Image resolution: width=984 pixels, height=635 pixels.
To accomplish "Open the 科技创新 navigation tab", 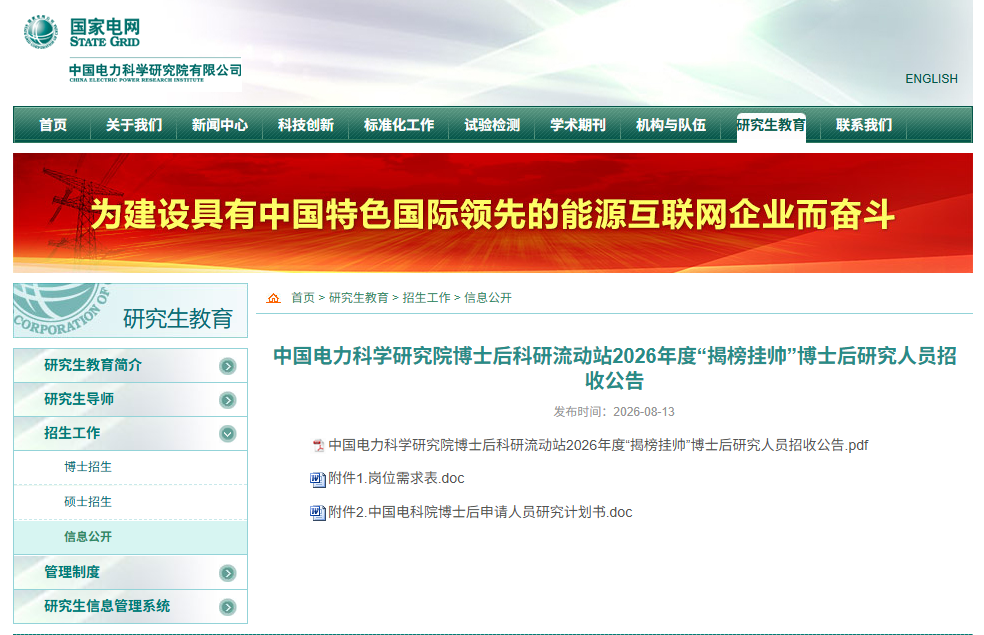I will [306, 125].
